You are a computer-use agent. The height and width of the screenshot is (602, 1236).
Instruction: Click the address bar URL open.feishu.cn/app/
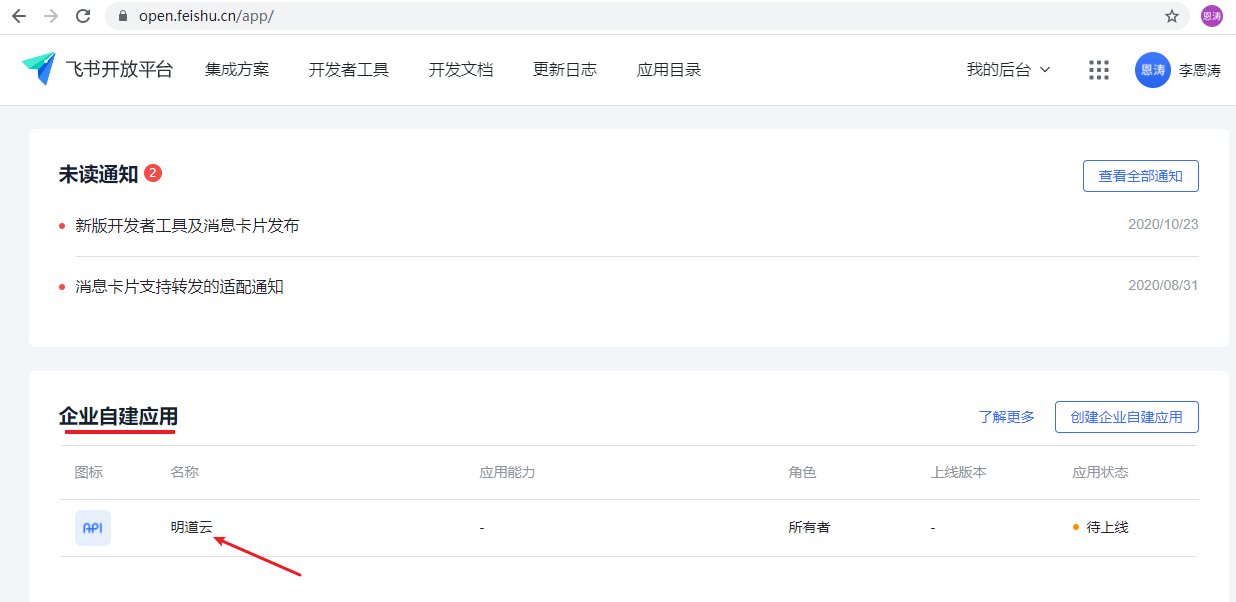[206, 16]
